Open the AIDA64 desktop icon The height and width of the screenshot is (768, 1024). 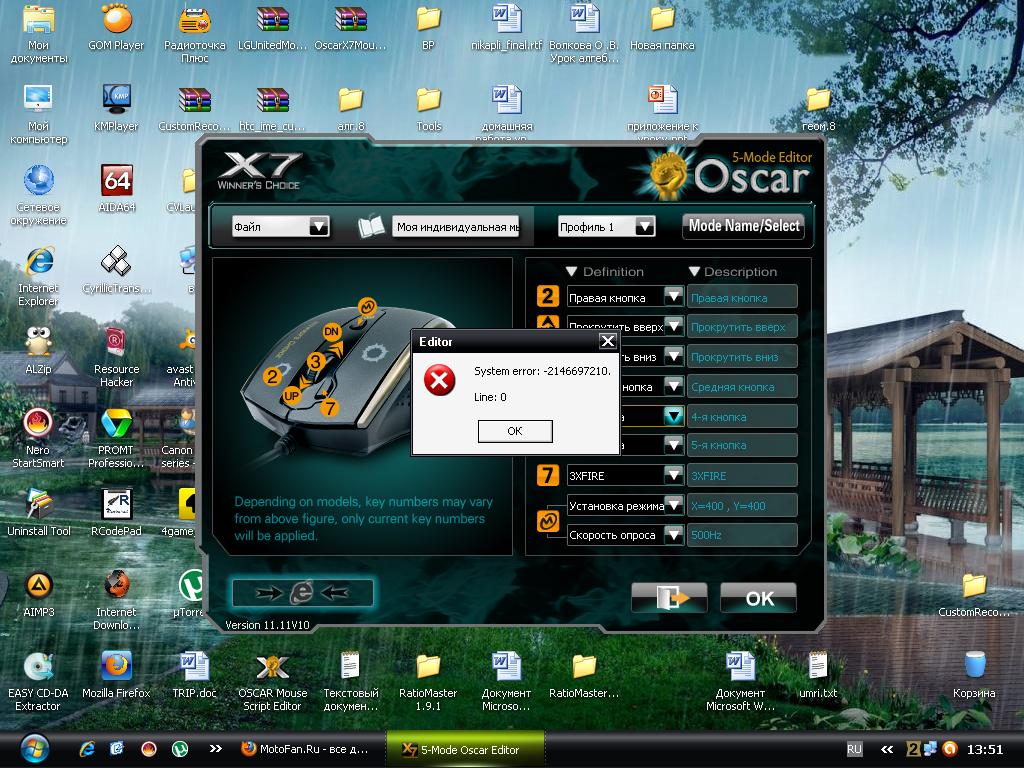click(x=117, y=190)
